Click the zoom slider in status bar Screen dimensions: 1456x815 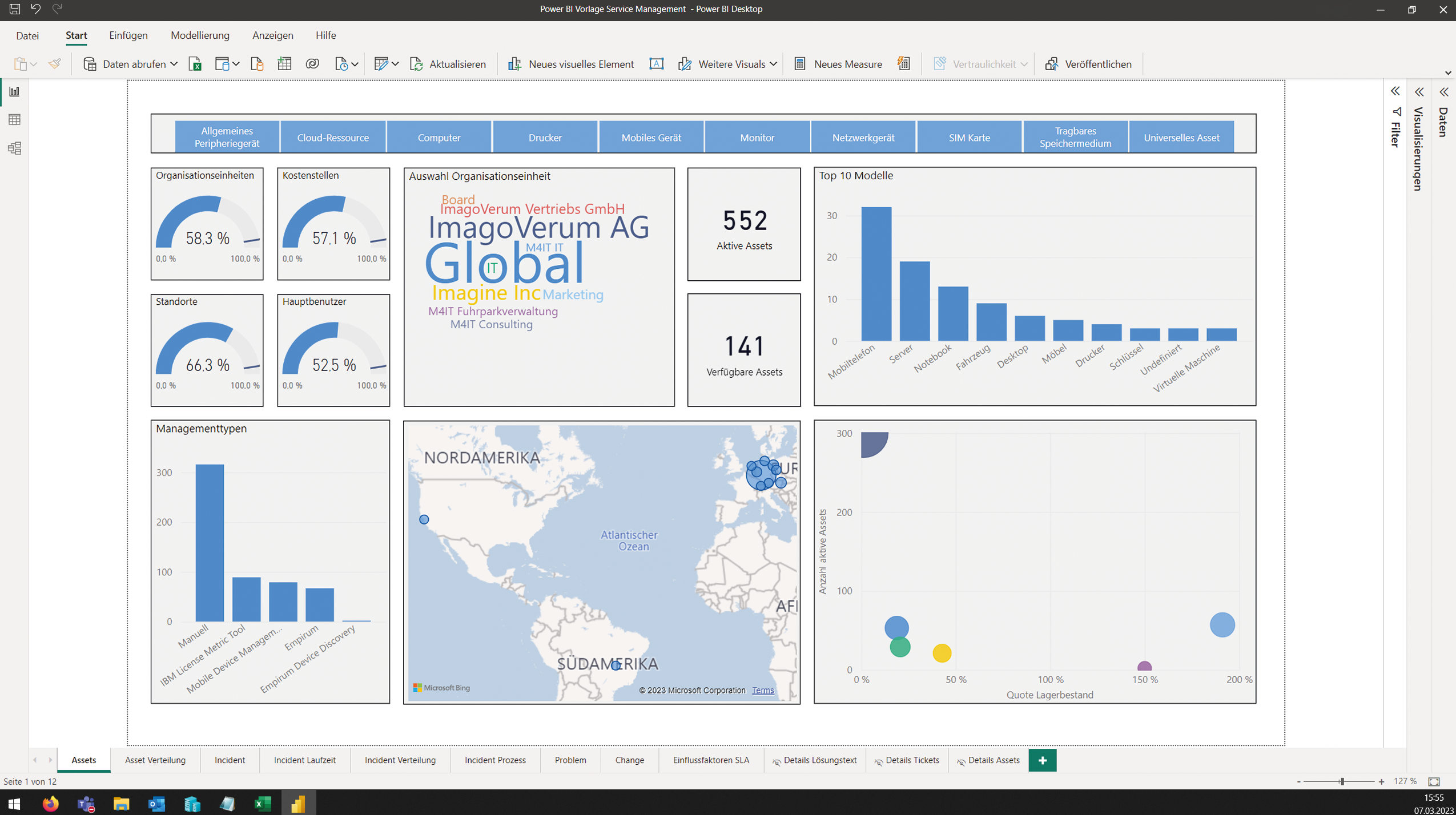pos(1342,781)
